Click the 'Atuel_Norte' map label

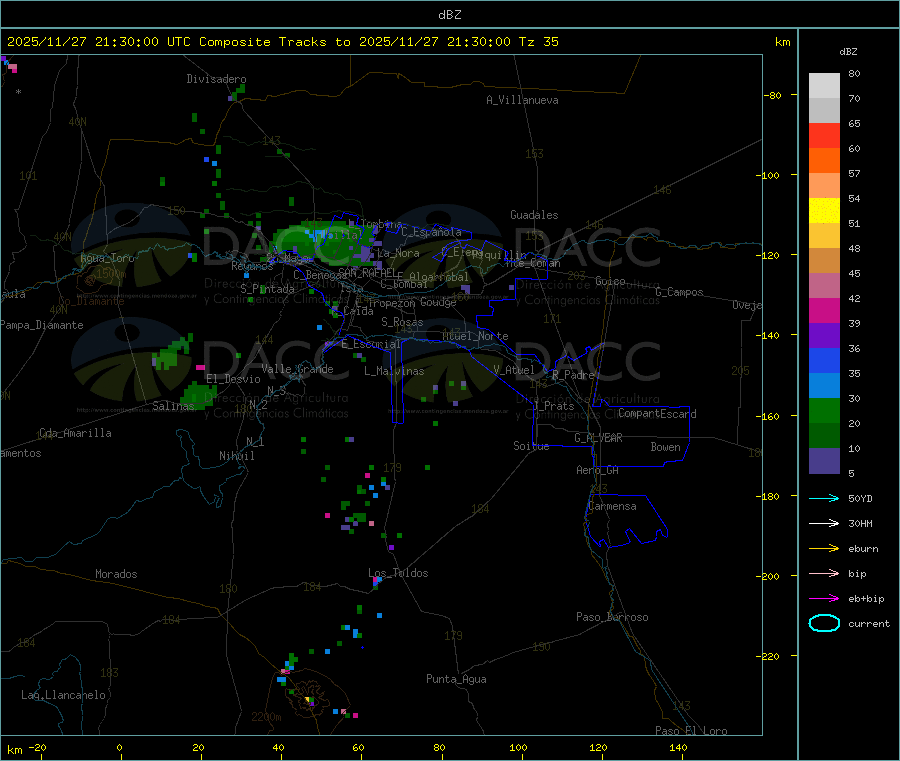click(x=475, y=336)
